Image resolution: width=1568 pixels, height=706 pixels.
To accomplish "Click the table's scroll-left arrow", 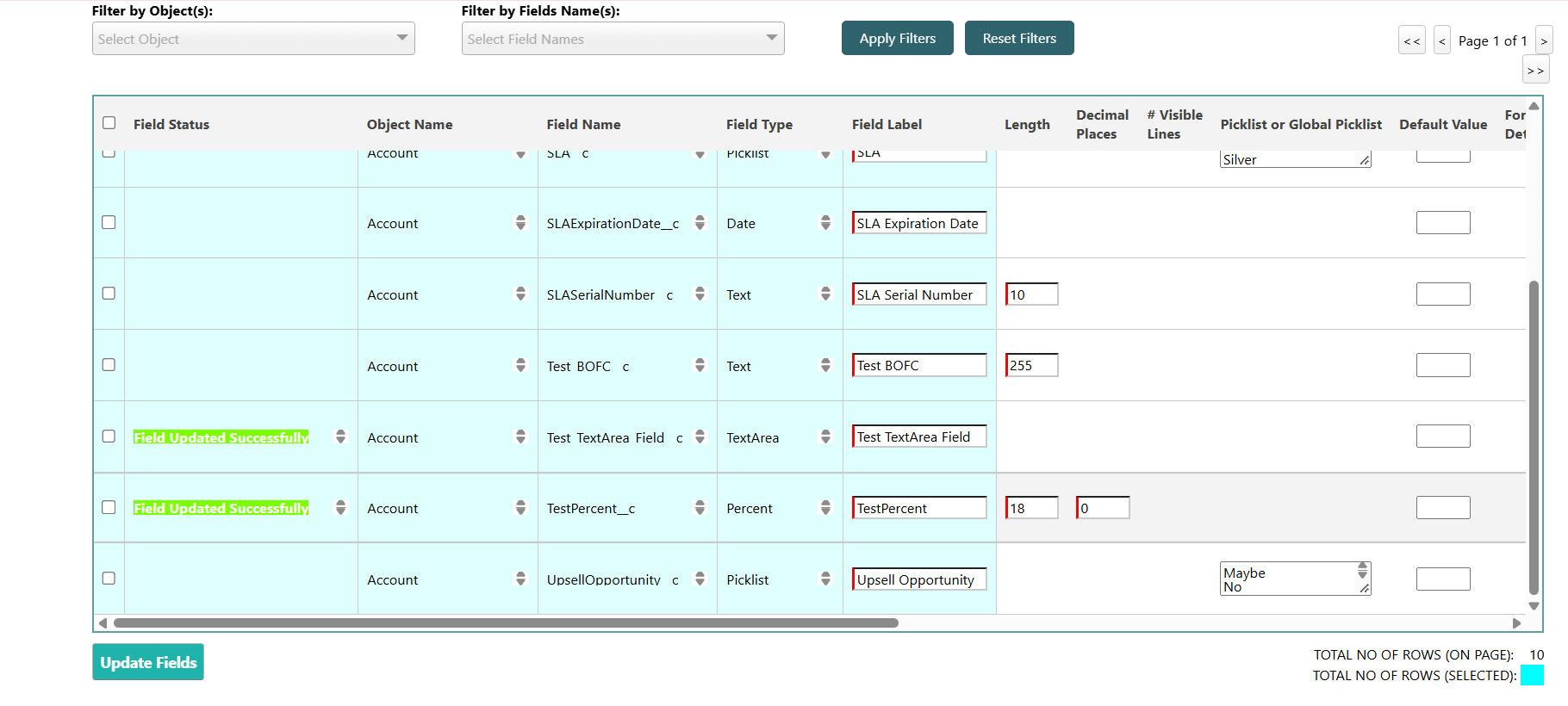I will pyautogui.click(x=103, y=622).
